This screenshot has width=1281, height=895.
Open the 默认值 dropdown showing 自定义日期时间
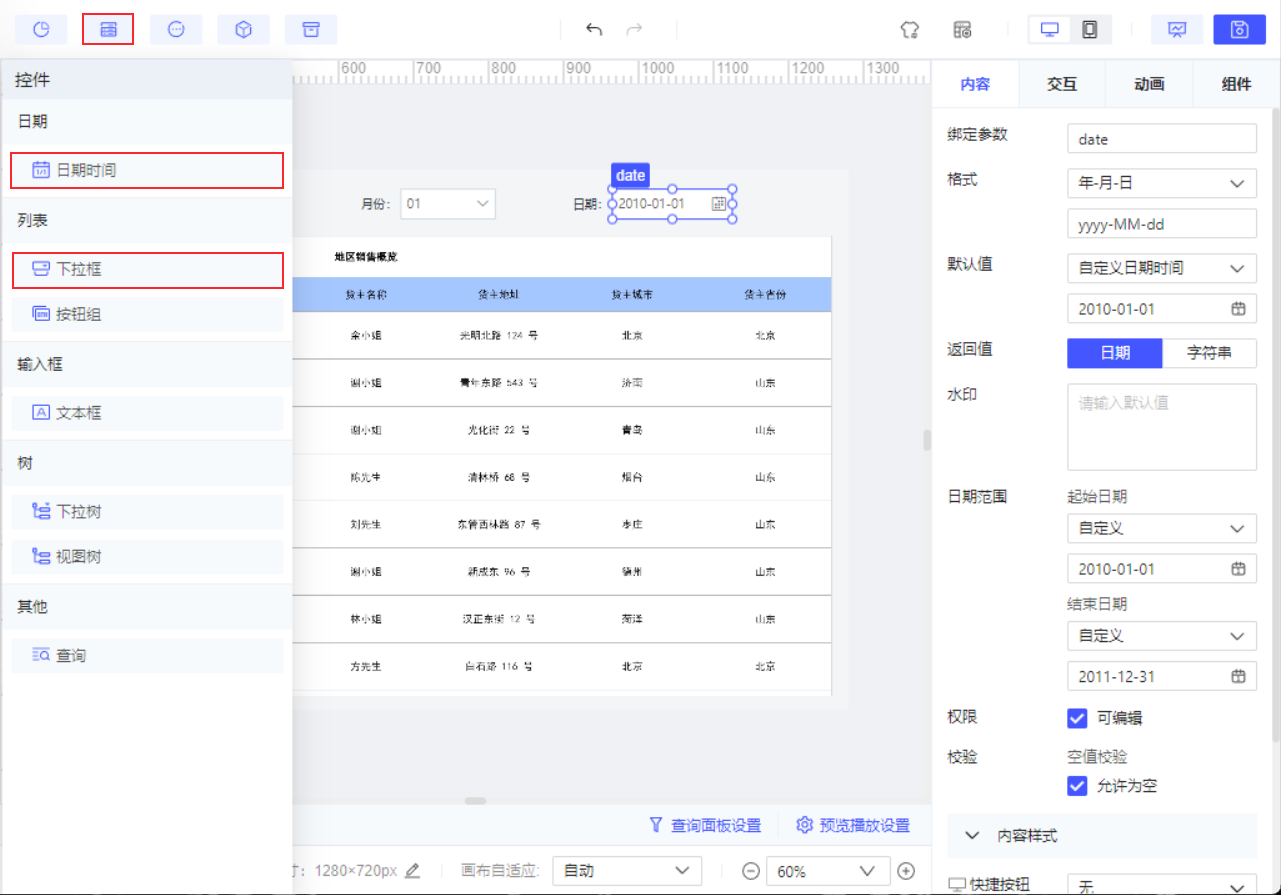pyautogui.click(x=1162, y=268)
